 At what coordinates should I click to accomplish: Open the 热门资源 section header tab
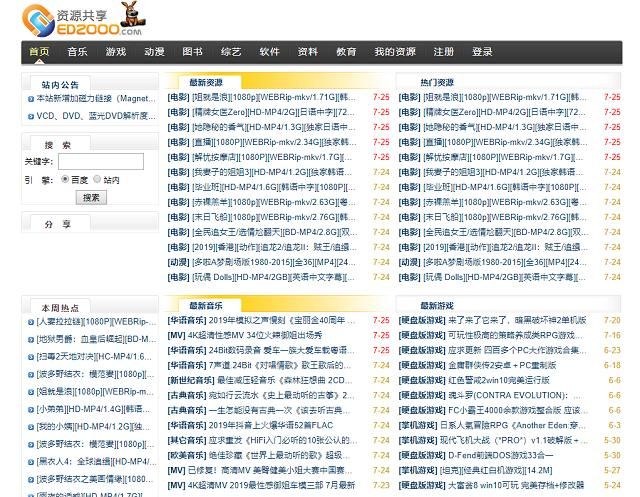tap(437, 82)
